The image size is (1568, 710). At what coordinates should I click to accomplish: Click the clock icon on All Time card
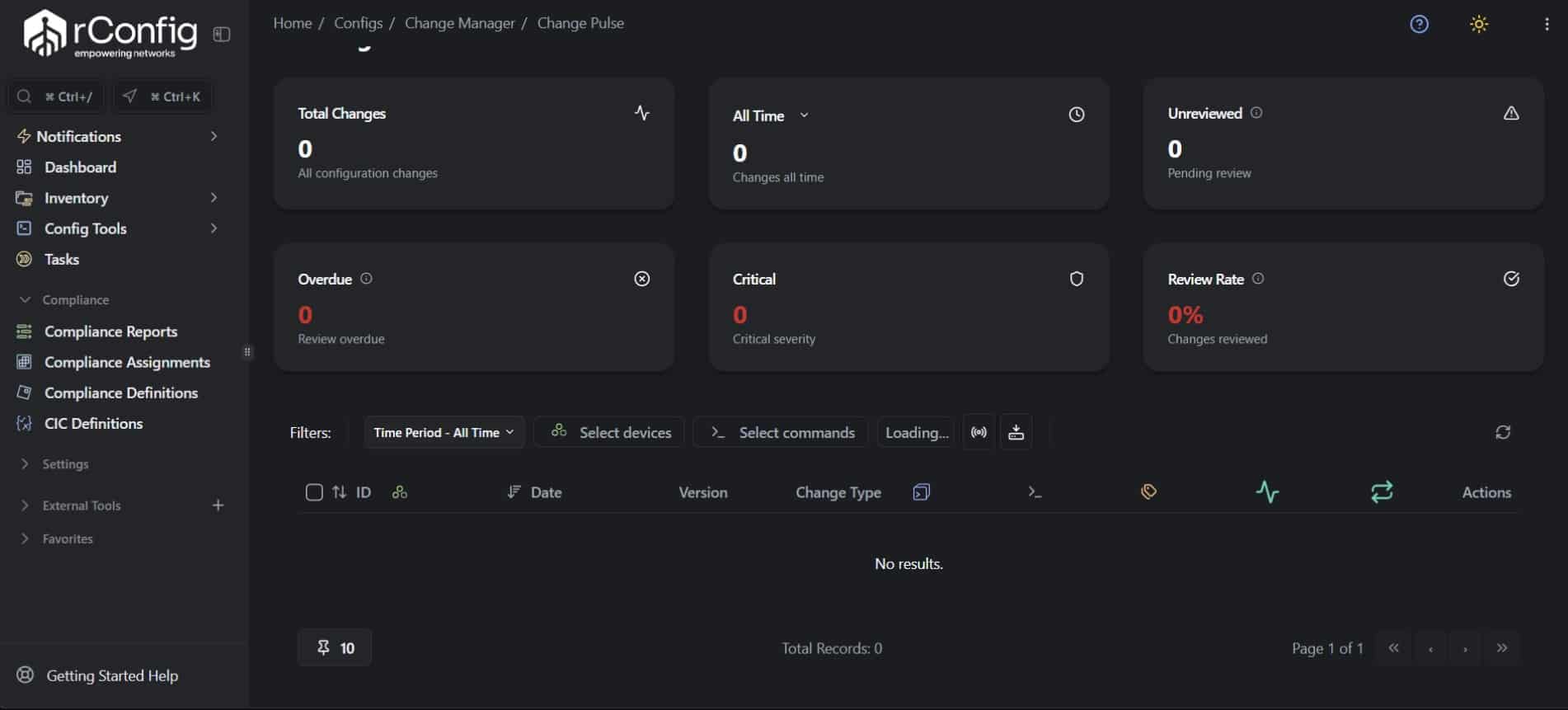1077,115
